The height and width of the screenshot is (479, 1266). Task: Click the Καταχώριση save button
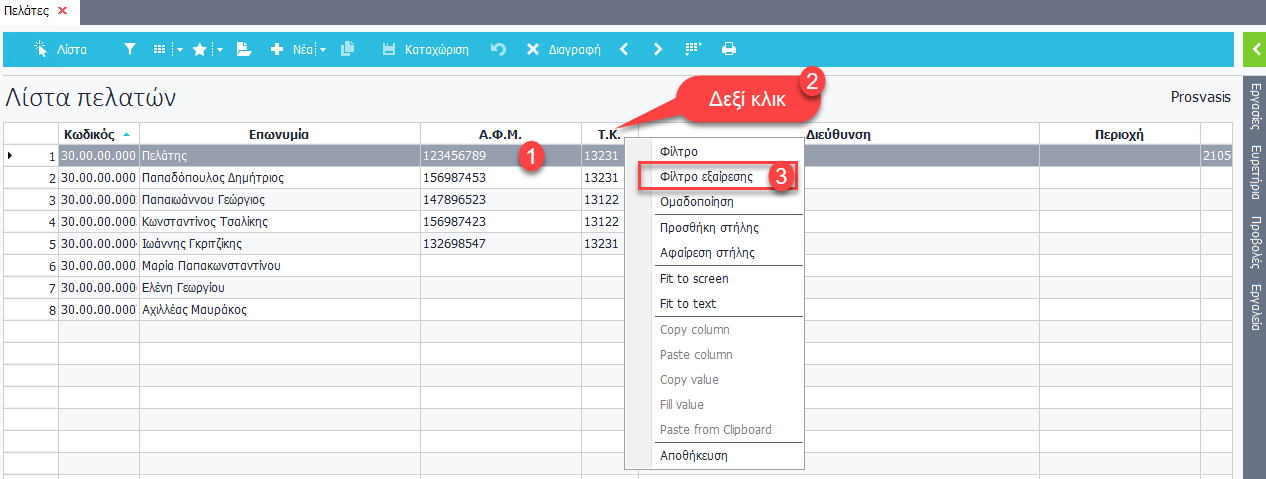click(426, 49)
